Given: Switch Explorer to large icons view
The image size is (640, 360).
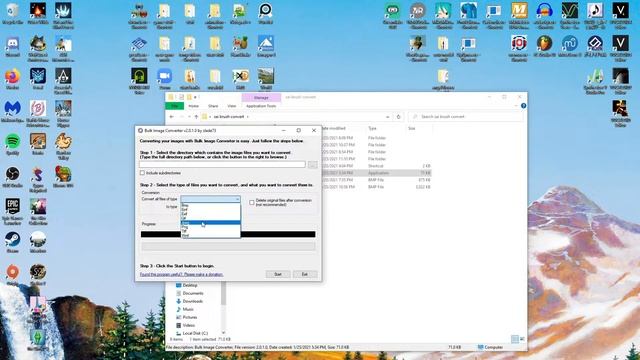Looking at the screenshot, I should coord(522,339).
